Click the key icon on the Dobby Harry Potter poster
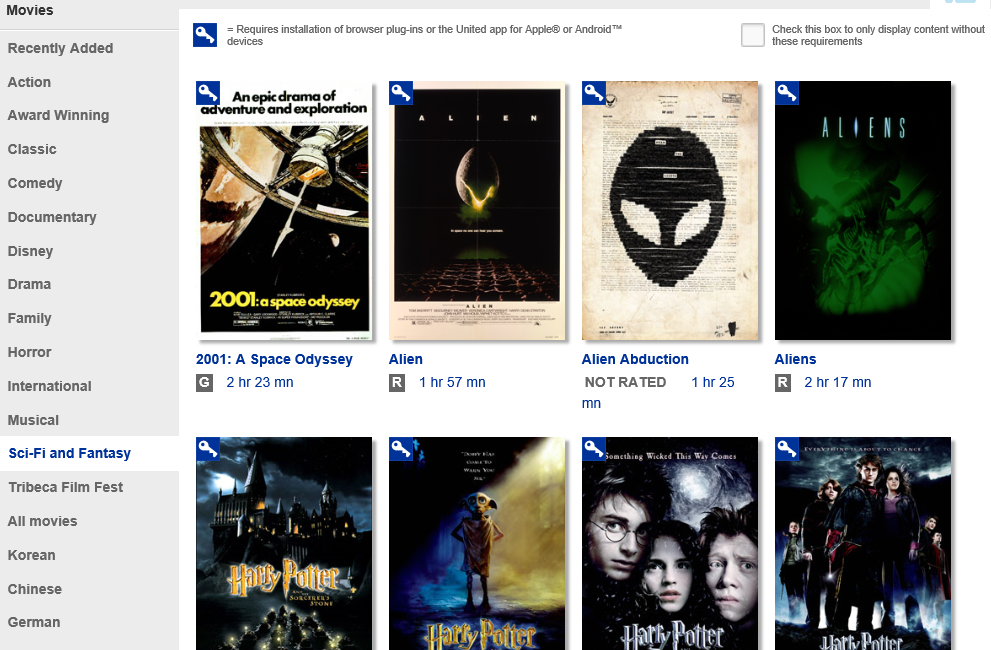Screen dimensions: 991x650 click(x=401, y=449)
